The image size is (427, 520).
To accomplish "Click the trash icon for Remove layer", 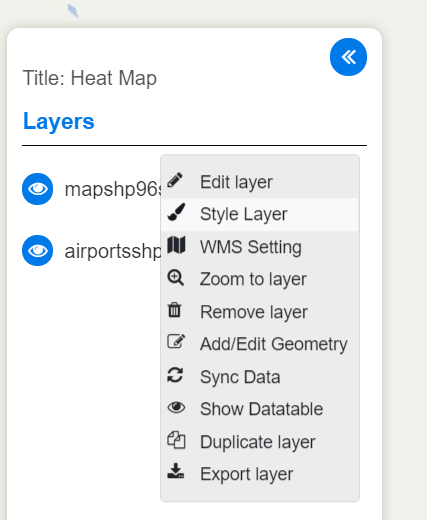I will [174, 310].
